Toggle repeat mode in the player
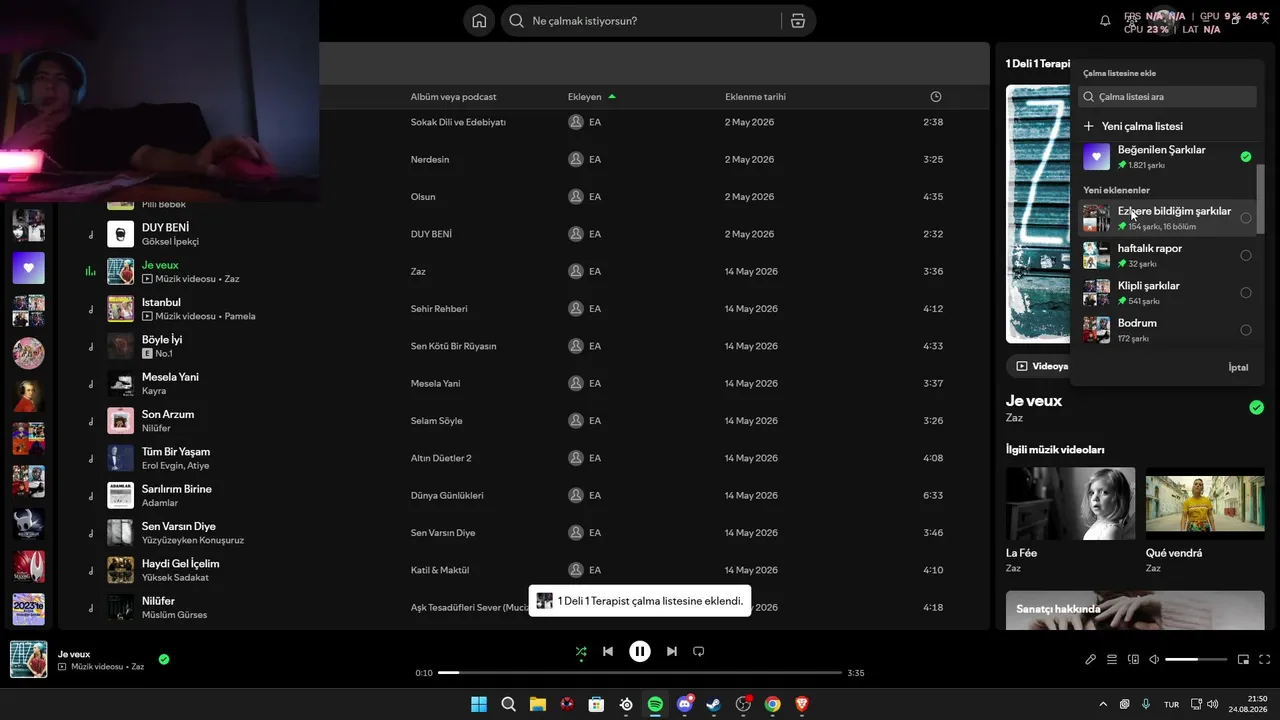This screenshot has width=1280, height=720. 699,651
